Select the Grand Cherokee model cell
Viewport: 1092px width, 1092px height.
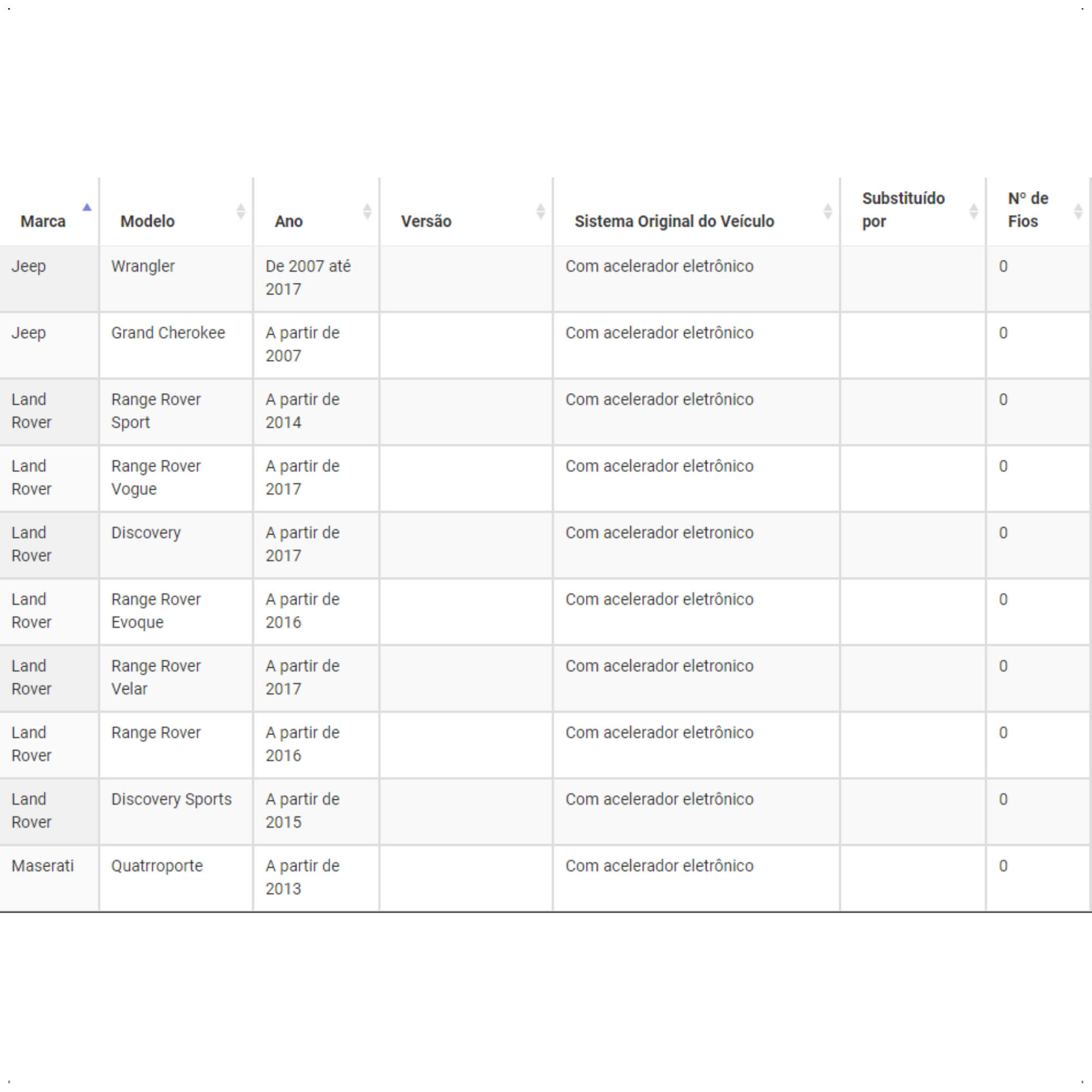click(176, 346)
